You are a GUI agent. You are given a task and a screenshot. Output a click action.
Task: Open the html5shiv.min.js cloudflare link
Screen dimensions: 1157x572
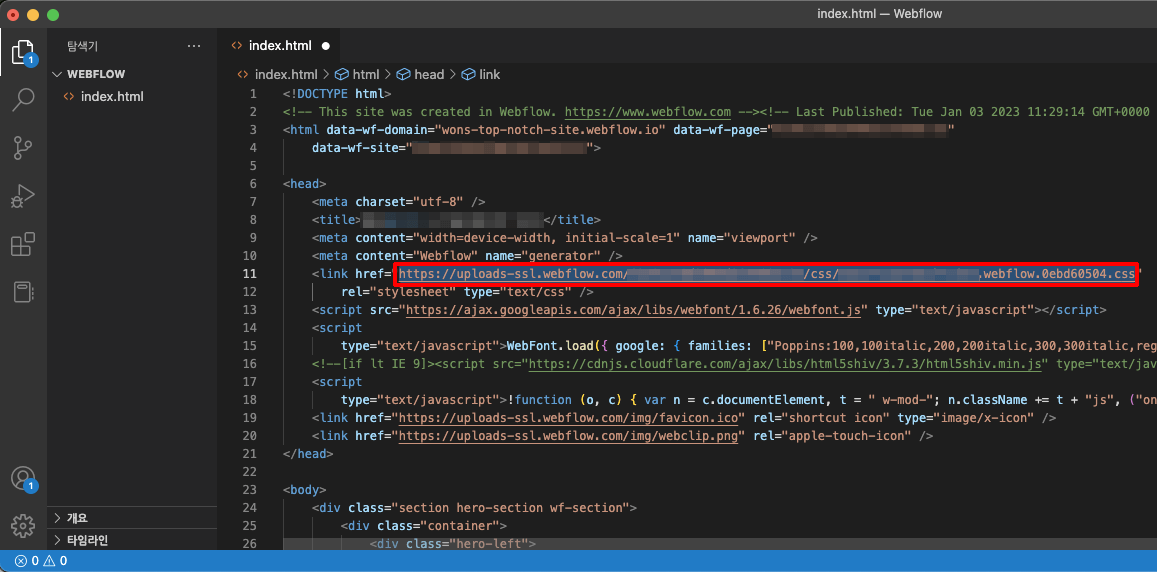pos(787,363)
